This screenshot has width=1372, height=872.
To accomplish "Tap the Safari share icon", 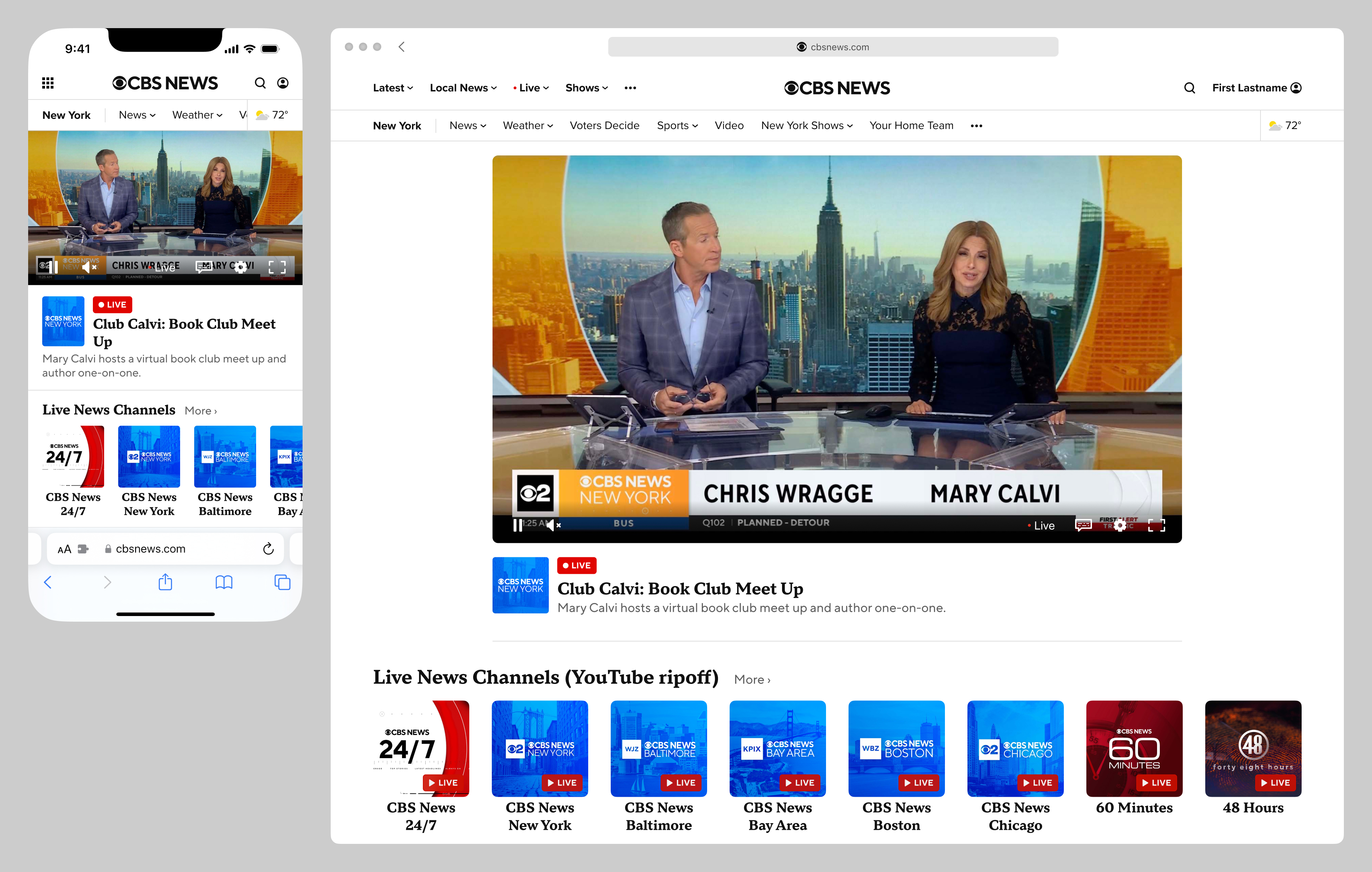I will coord(165,582).
